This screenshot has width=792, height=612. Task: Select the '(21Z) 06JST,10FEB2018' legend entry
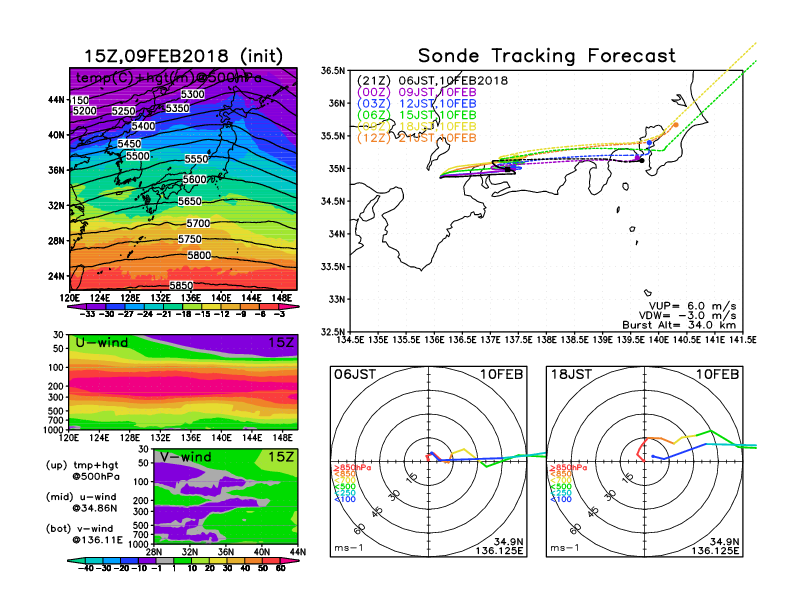432,81
